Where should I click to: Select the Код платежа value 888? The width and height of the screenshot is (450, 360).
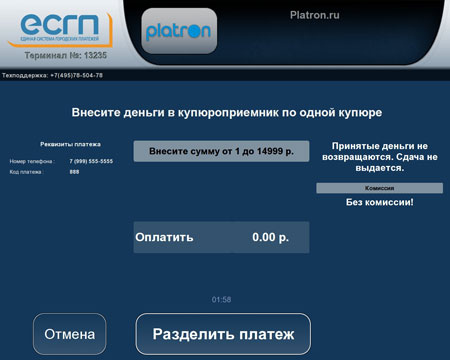coord(74,172)
